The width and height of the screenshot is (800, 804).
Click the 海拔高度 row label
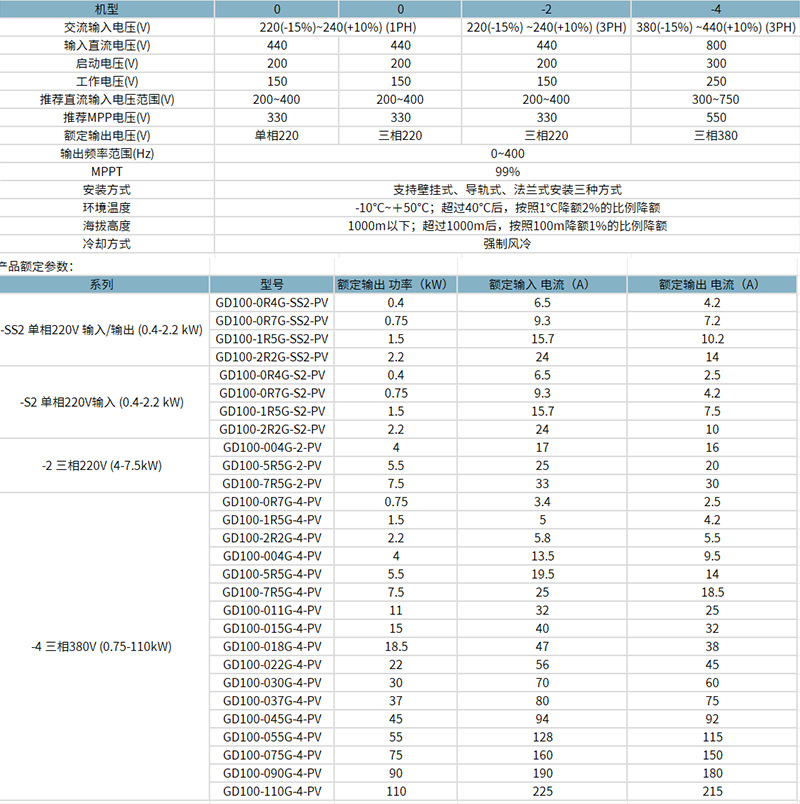(107, 226)
